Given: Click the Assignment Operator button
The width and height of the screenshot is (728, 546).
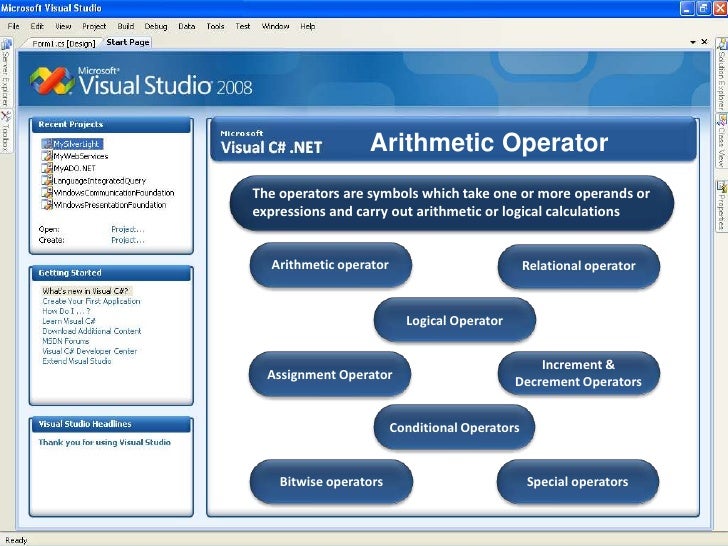Looking at the screenshot, I should coord(330,374).
